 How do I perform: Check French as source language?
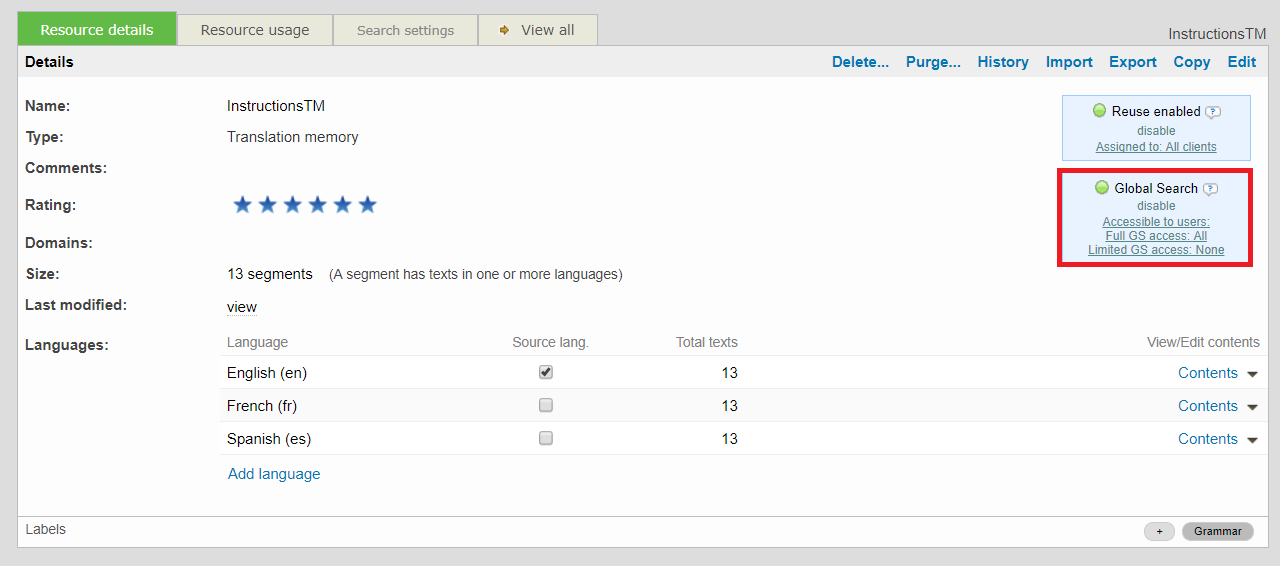click(546, 405)
